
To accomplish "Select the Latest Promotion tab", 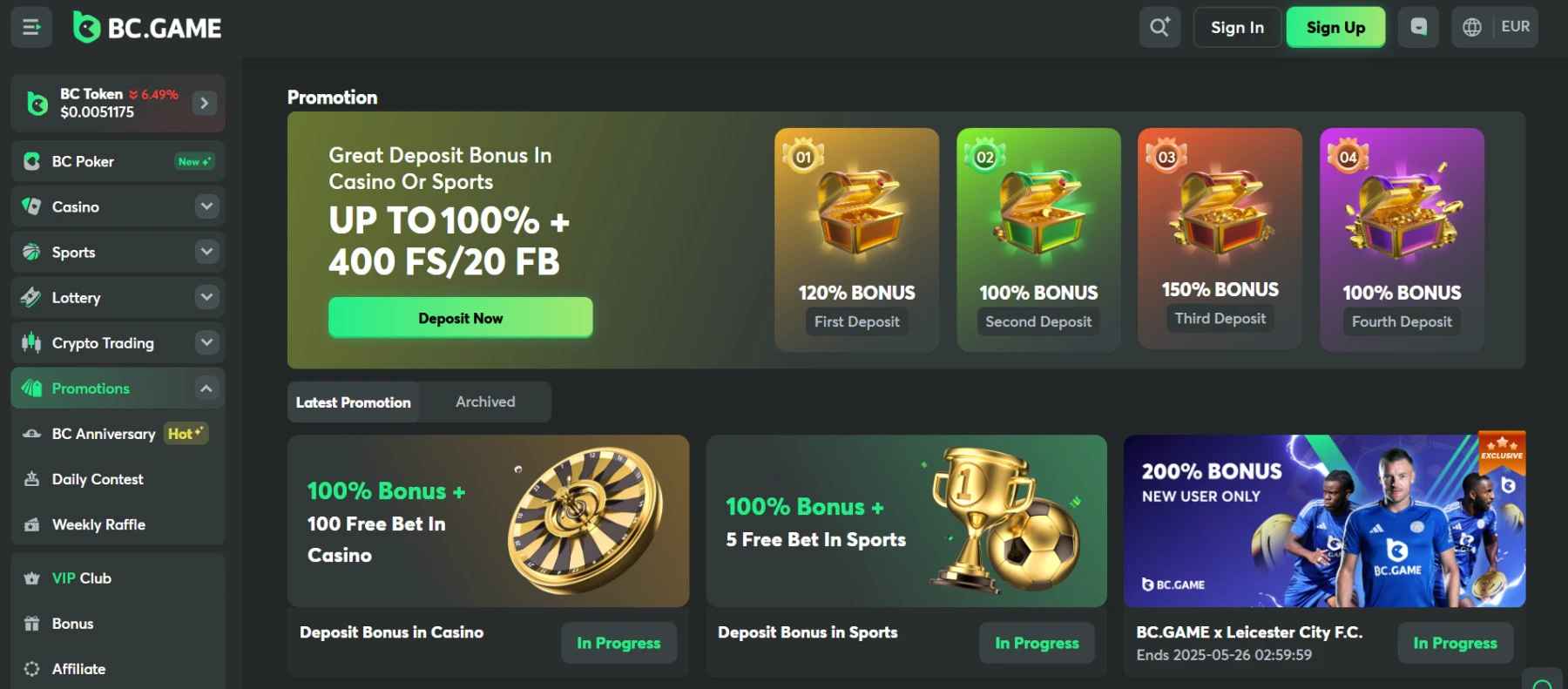I will point(353,402).
